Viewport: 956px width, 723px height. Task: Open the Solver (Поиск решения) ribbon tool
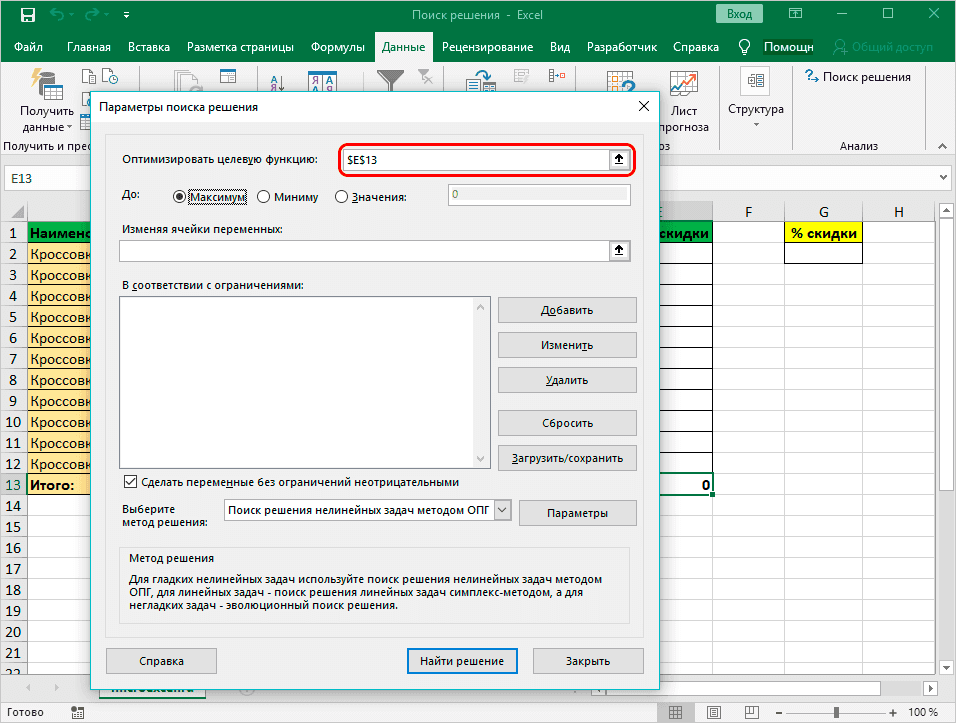tap(858, 77)
